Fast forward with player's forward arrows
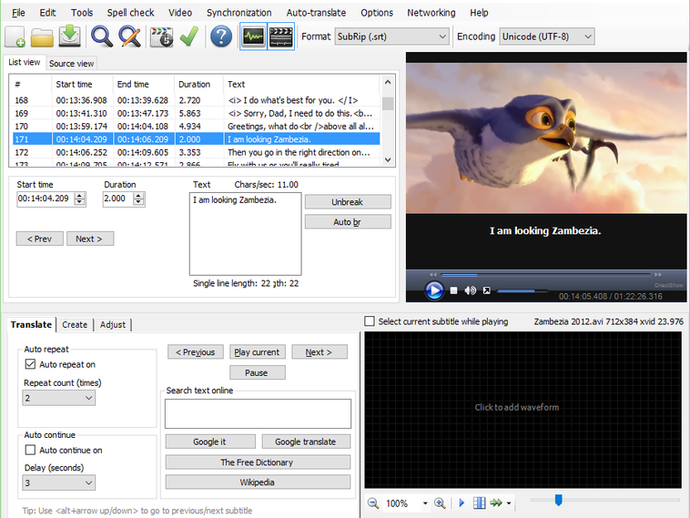The width and height of the screenshot is (690, 518). (657, 275)
